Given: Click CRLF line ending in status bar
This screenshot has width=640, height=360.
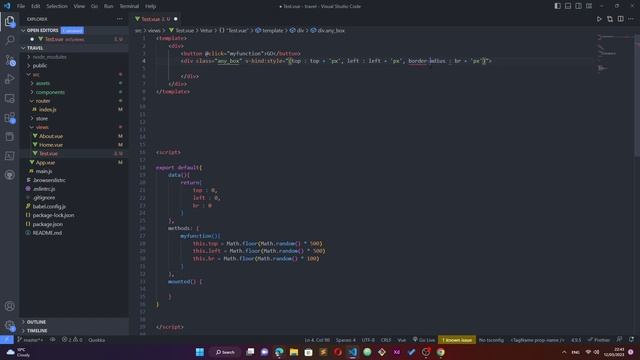Looking at the screenshot, I should click(x=386, y=340).
